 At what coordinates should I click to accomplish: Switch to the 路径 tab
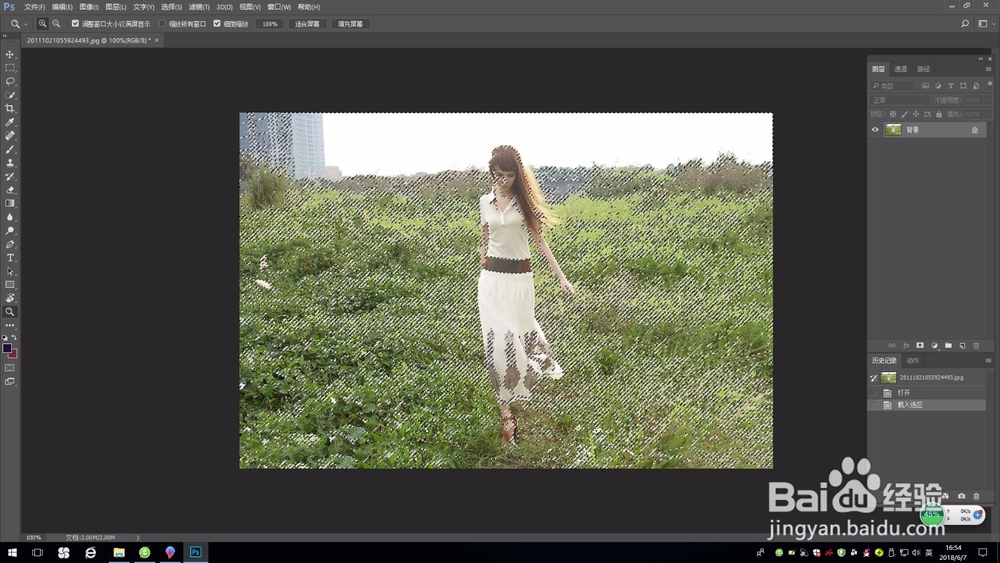pyautogui.click(x=923, y=69)
